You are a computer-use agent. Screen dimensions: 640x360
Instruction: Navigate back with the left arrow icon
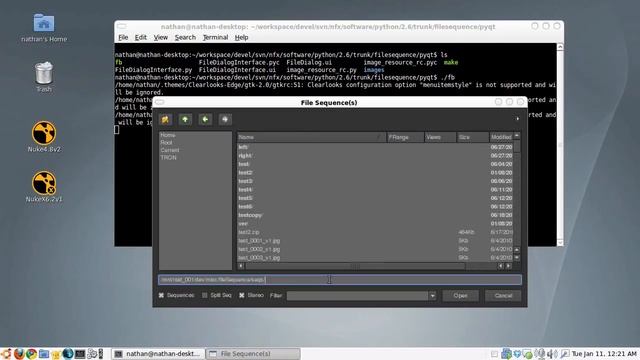[x=205, y=119]
